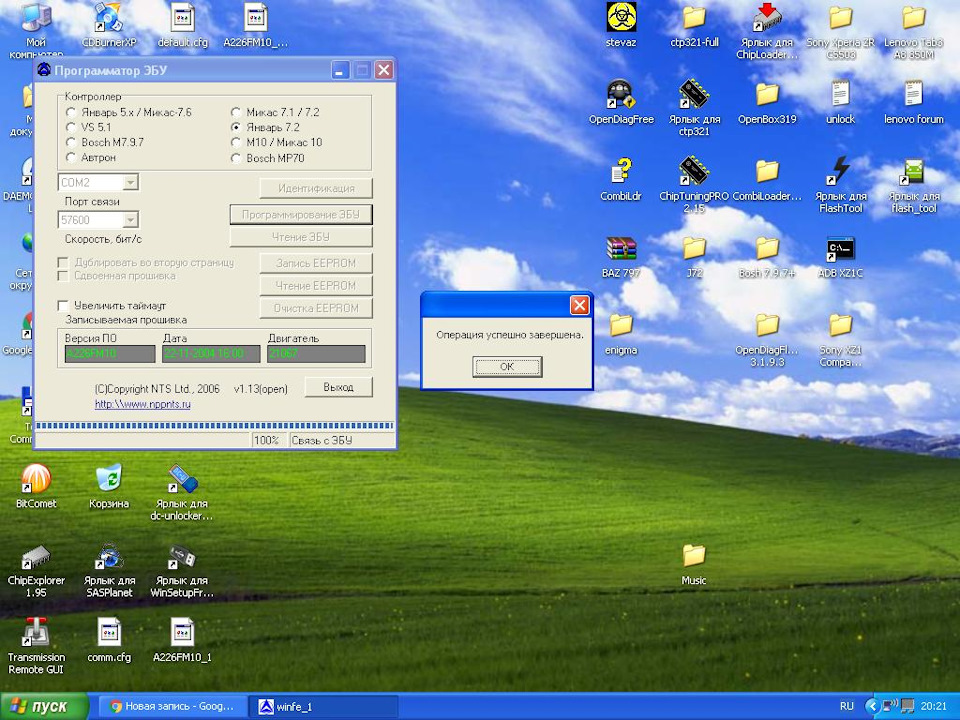Open the Пуск start menu
Image resolution: width=960 pixels, height=720 pixels.
pos(44,706)
